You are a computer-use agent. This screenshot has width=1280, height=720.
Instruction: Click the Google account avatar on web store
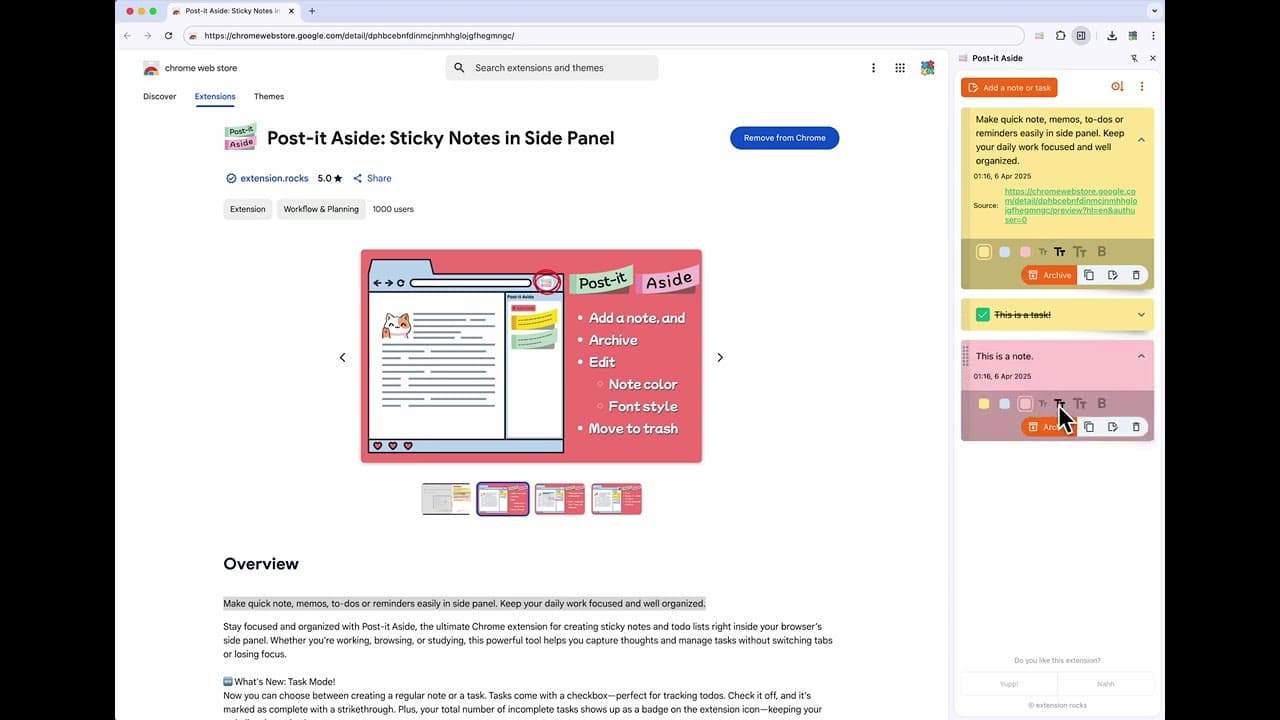tap(928, 68)
